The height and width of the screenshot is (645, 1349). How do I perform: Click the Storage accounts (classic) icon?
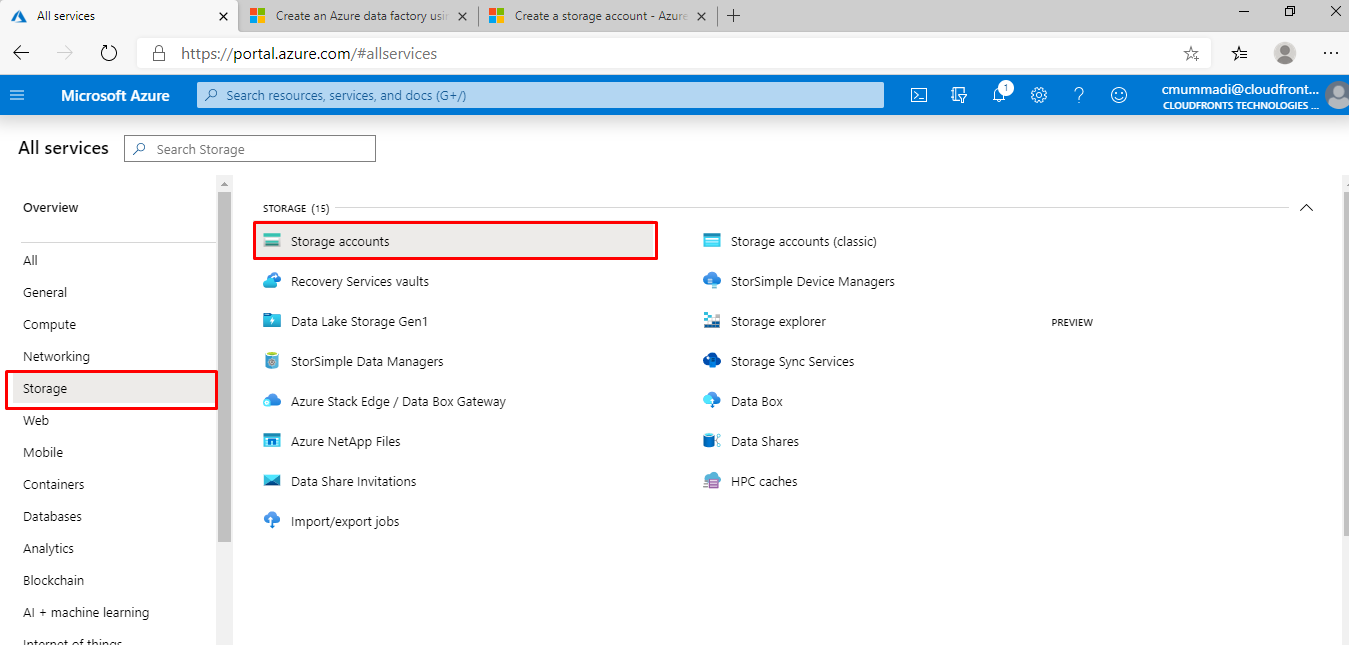point(712,241)
